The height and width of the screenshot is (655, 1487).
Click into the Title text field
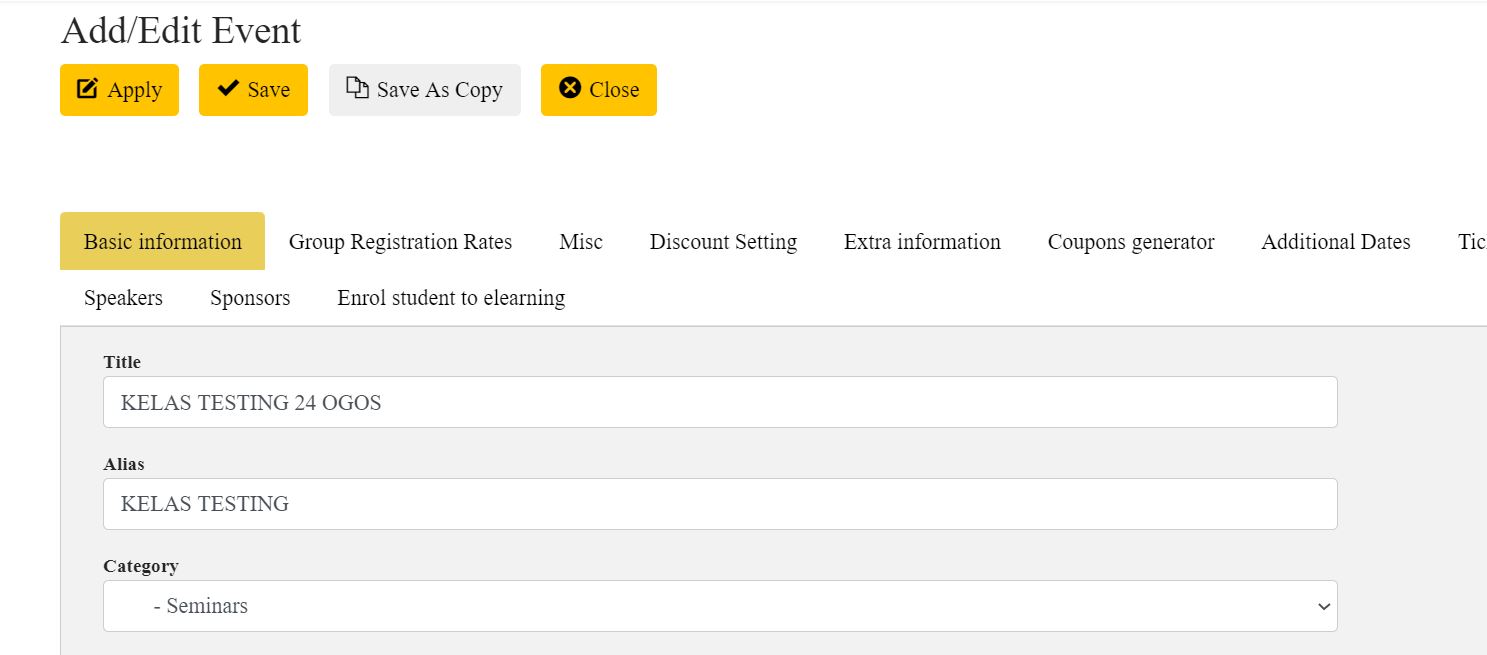click(x=720, y=402)
